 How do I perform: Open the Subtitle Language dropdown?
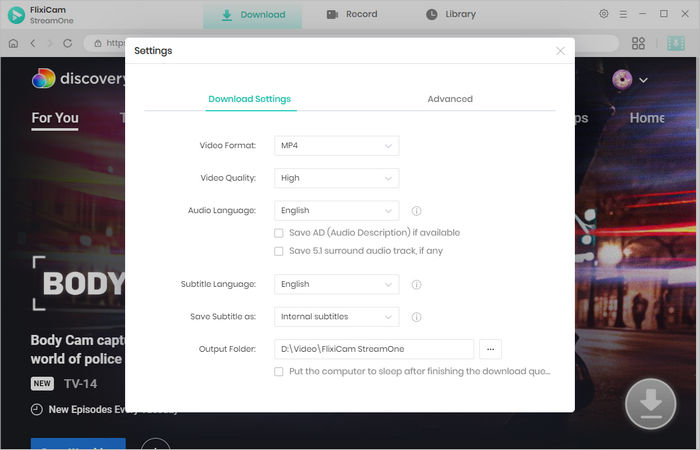click(337, 284)
